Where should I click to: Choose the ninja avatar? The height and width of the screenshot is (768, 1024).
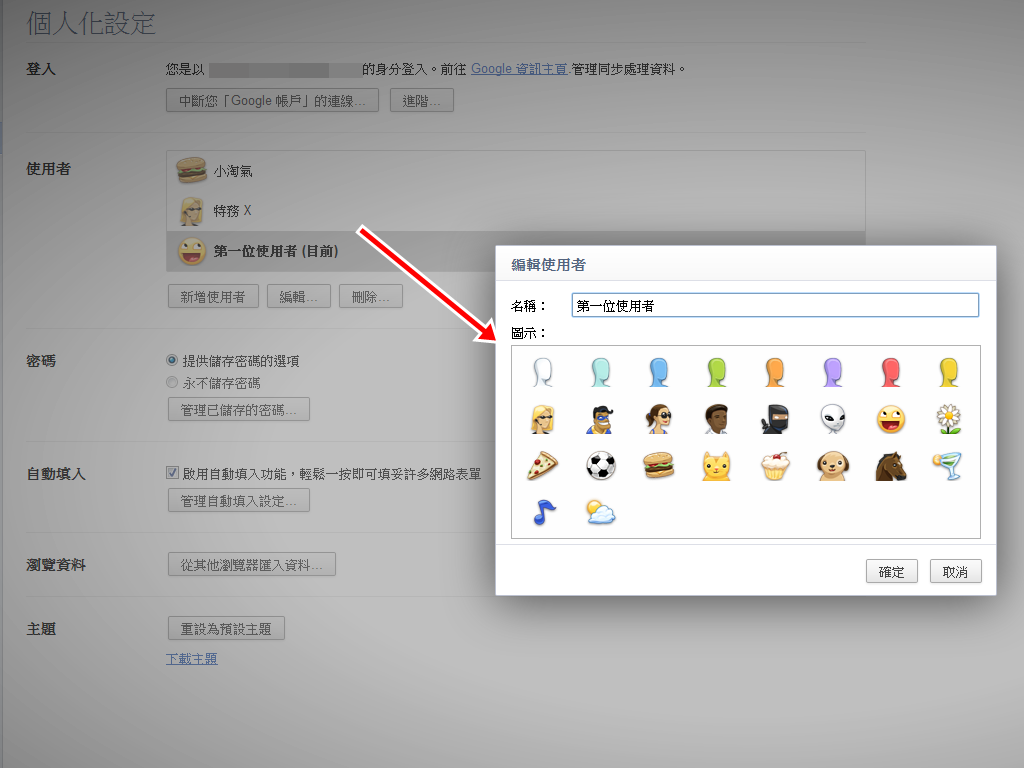775,419
